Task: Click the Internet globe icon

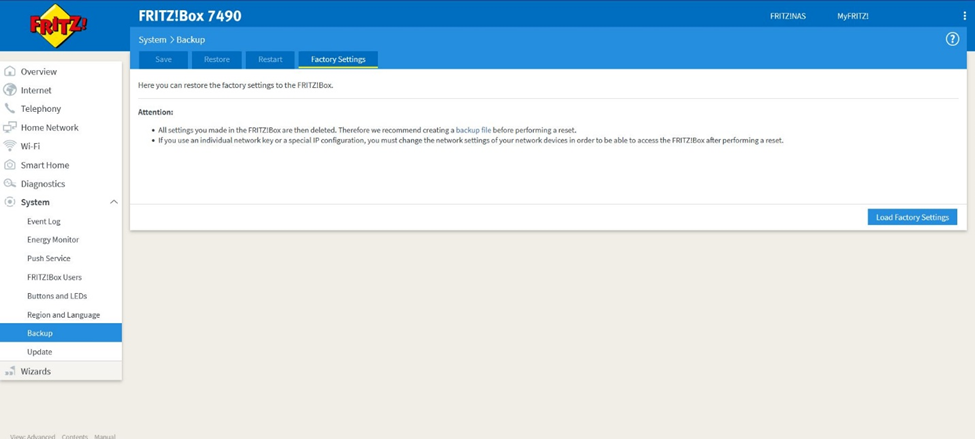Action: click(x=10, y=90)
